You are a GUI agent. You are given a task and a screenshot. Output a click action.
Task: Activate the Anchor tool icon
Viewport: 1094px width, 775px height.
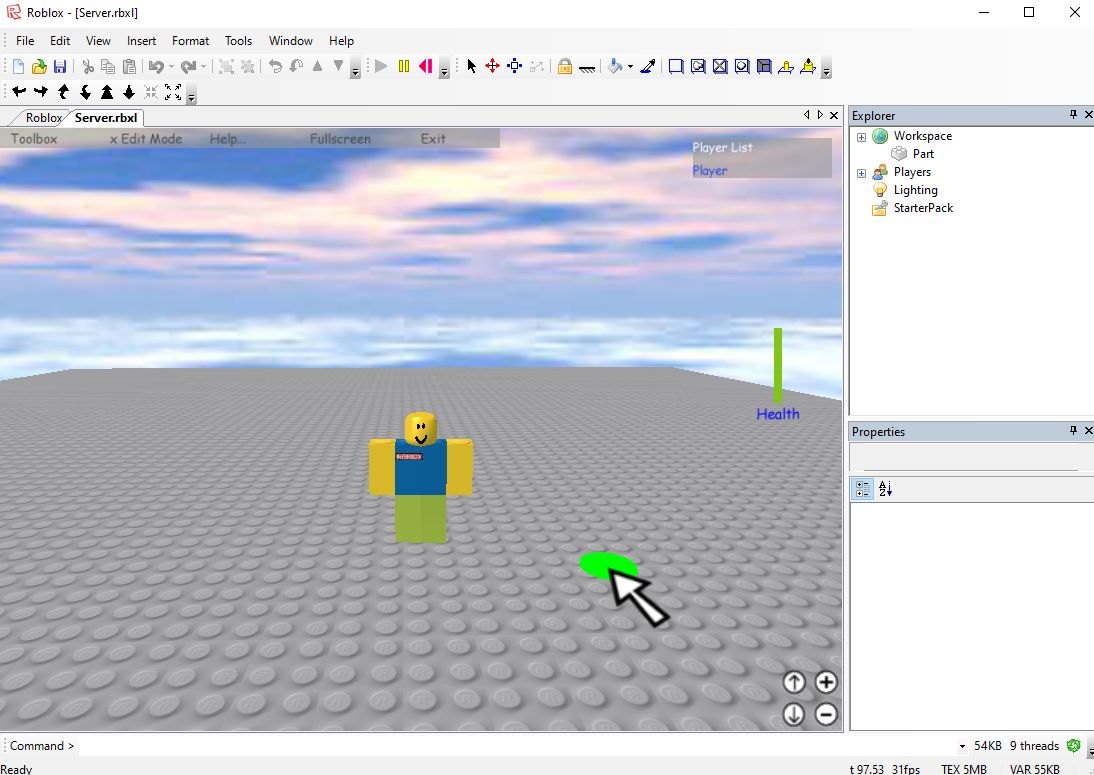(587, 67)
